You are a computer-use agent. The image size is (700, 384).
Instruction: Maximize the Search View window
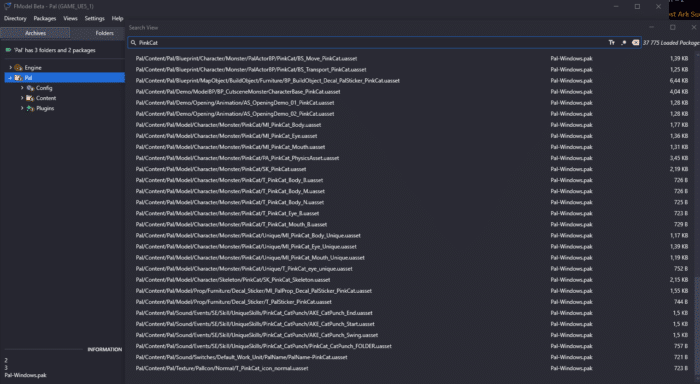(x=672, y=27)
